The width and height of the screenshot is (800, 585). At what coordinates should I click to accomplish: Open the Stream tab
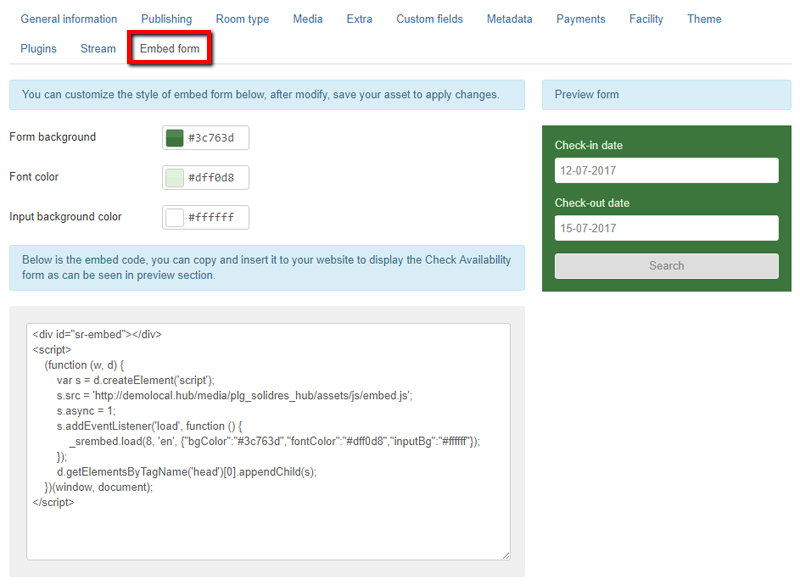pyautogui.click(x=98, y=47)
